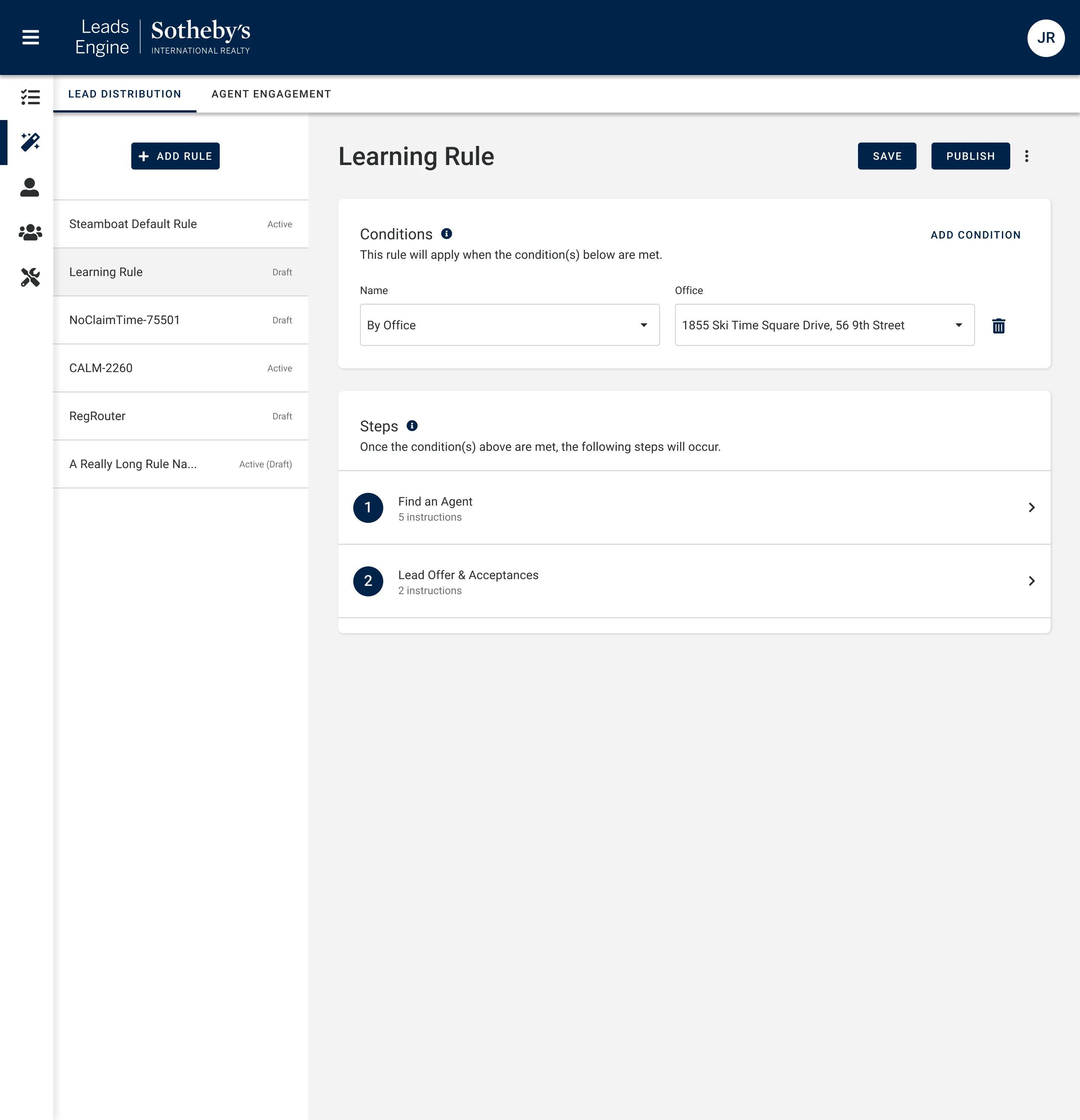Open the user group sidebar icon
1080x1120 pixels.
coord(30,233)
